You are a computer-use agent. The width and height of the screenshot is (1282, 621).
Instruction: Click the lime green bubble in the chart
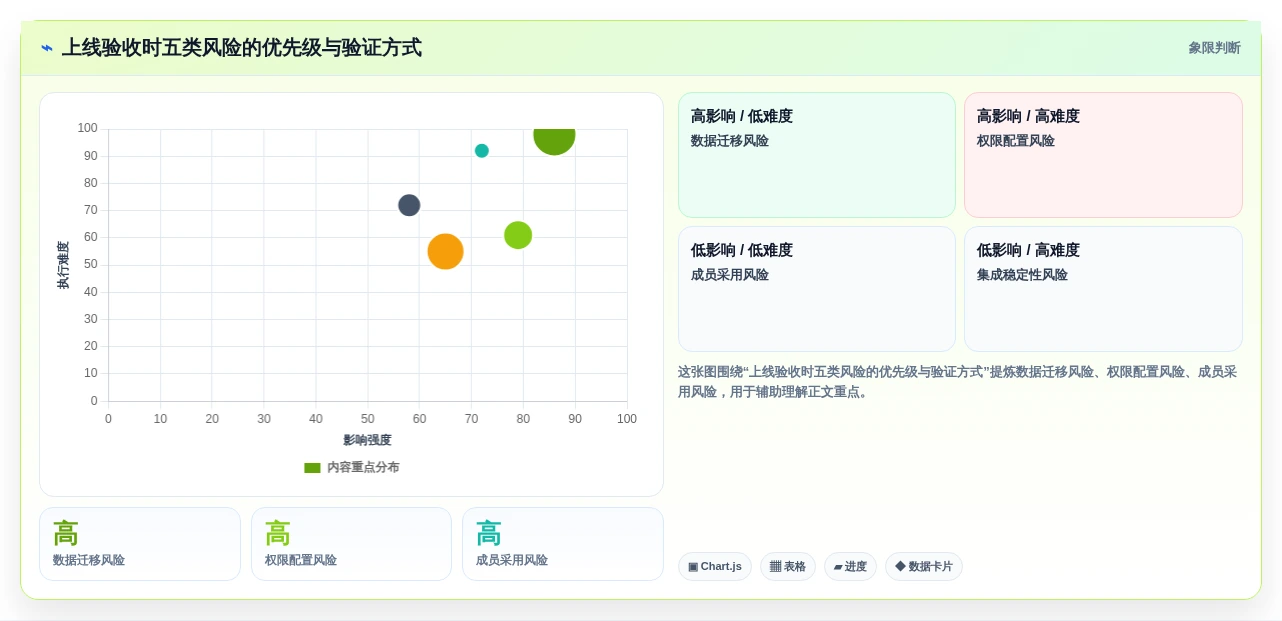[518, 235]
